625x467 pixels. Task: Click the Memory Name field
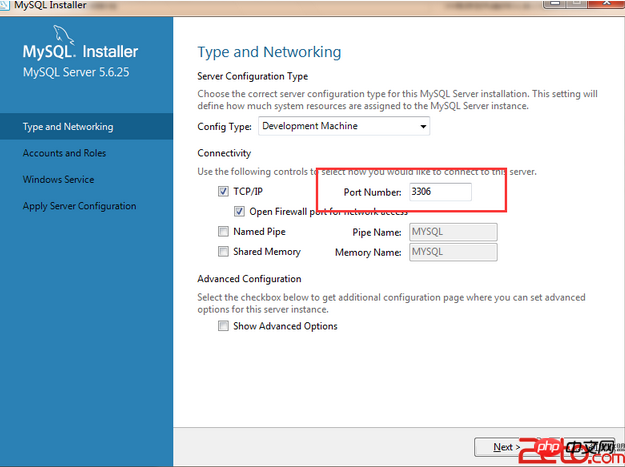[453, 252]
